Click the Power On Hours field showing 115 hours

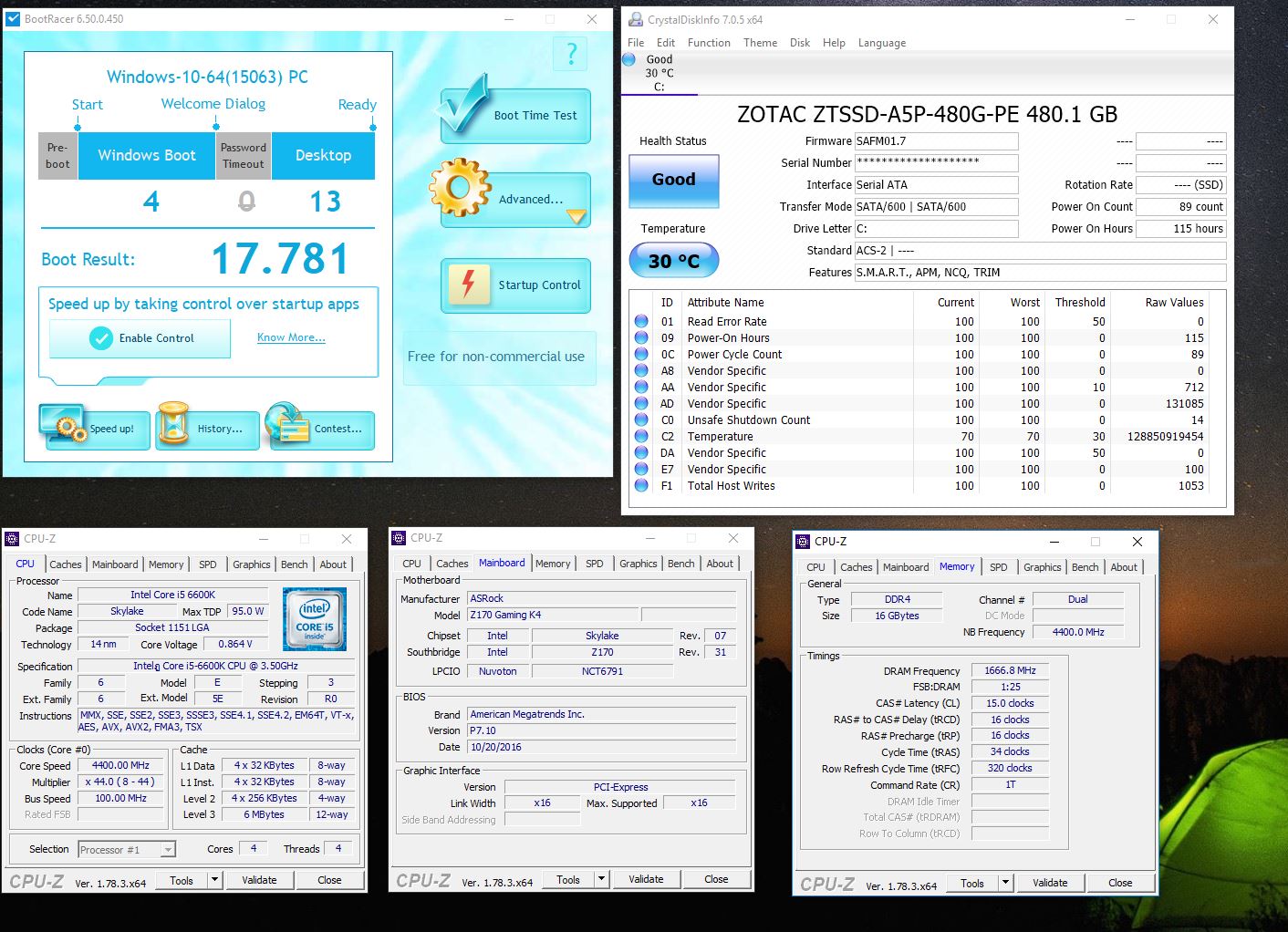tap(1181, 229)
